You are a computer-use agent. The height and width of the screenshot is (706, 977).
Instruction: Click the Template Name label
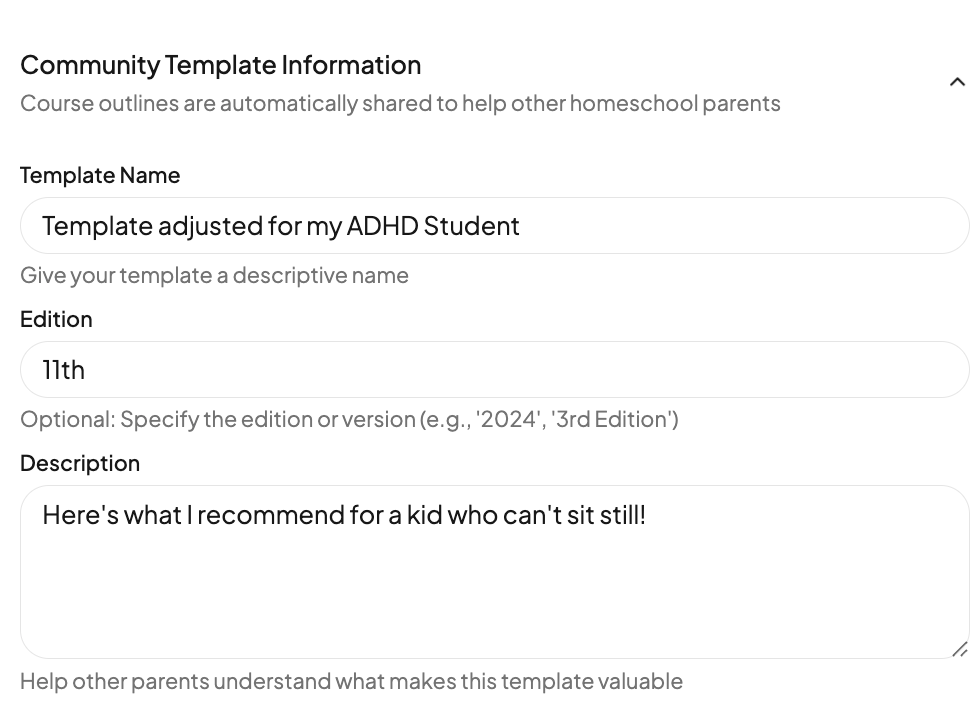(100, 175)
